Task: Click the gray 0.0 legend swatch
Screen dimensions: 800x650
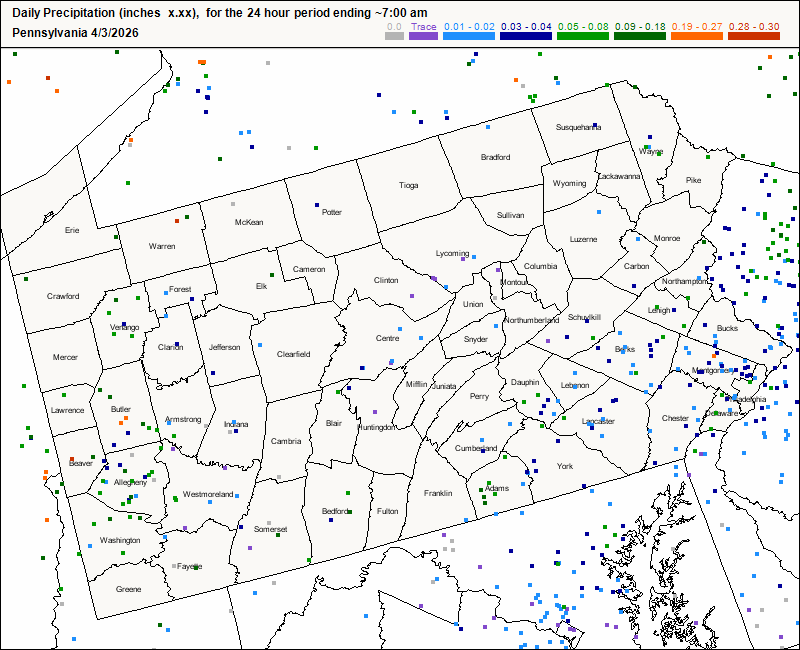Action: pos(395,36)
